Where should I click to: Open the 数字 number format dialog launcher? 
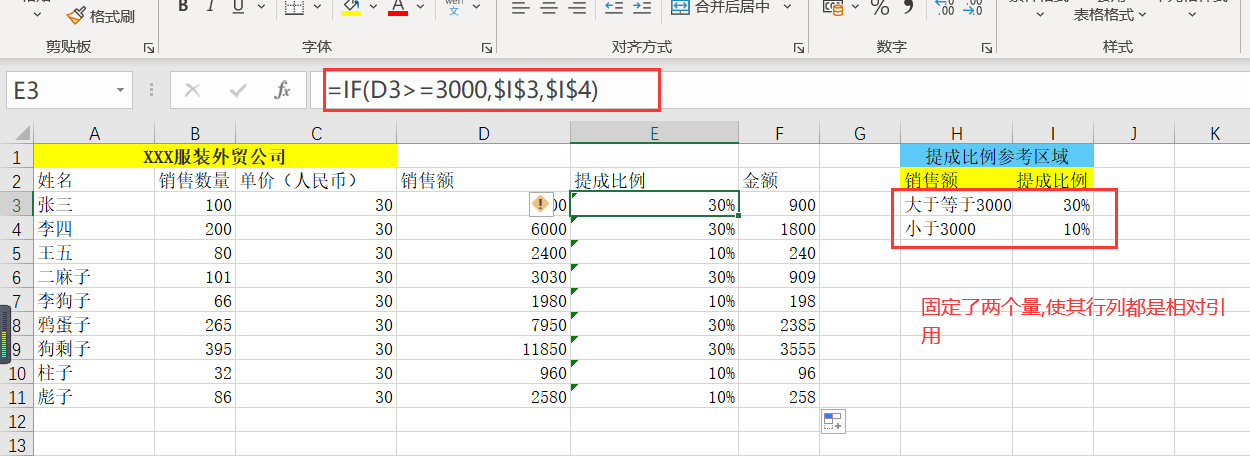[x=987, y=47]
